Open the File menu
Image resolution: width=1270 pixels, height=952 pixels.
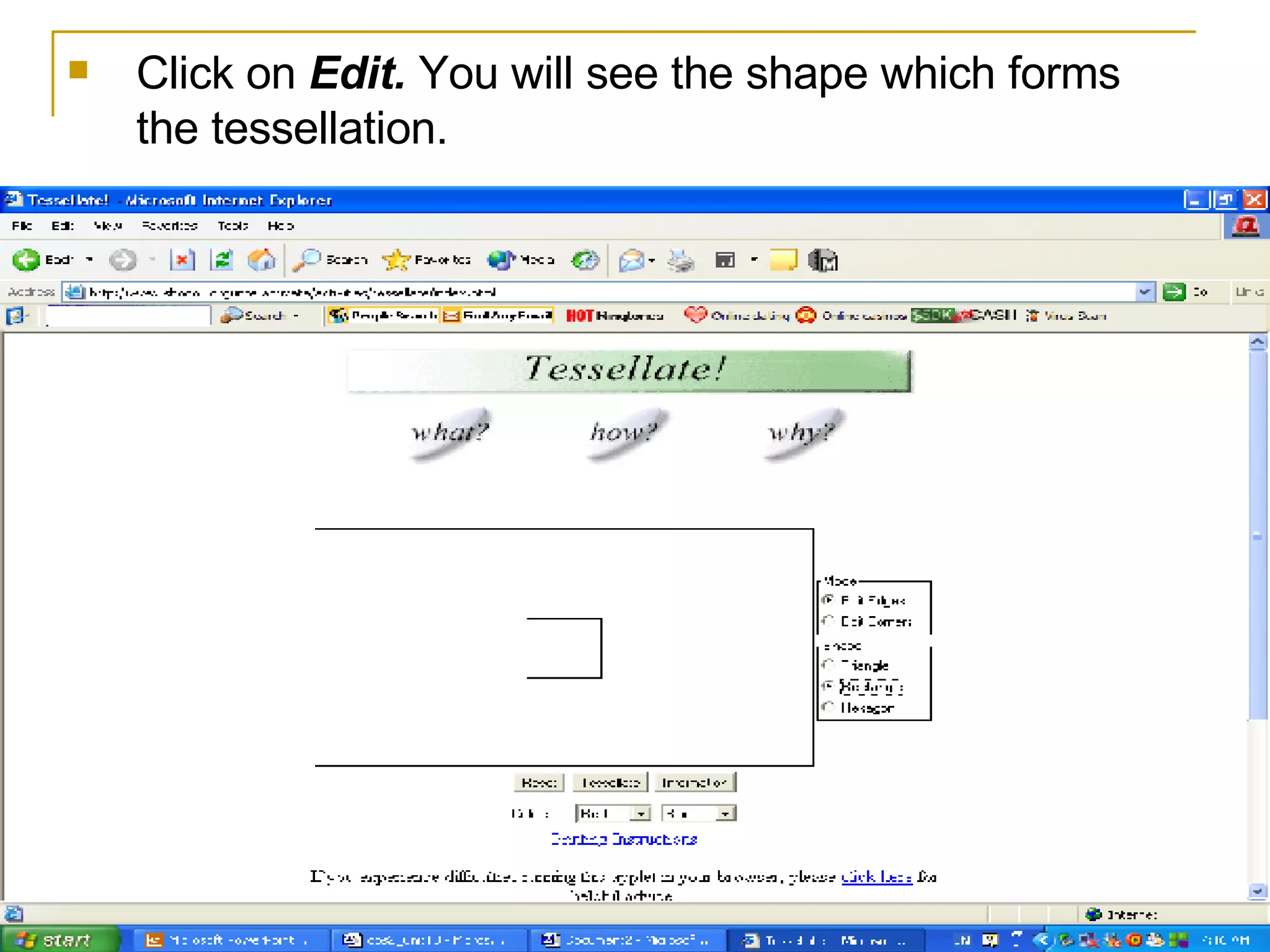(x=22, y=226)
